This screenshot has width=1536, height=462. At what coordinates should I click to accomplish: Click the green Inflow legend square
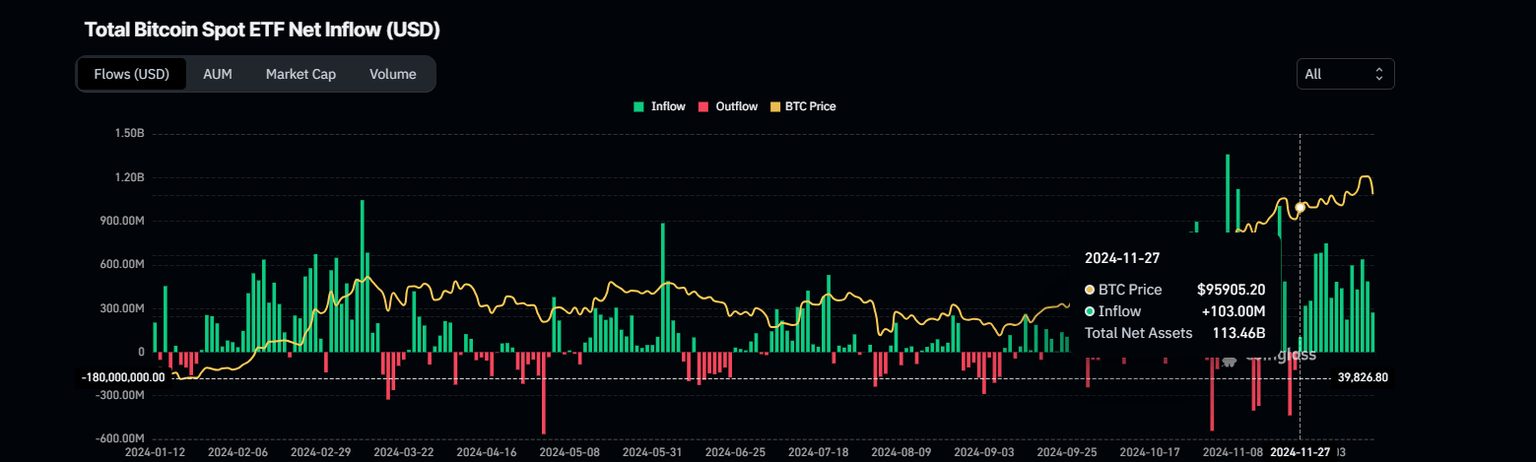click(x=639, y=106)
